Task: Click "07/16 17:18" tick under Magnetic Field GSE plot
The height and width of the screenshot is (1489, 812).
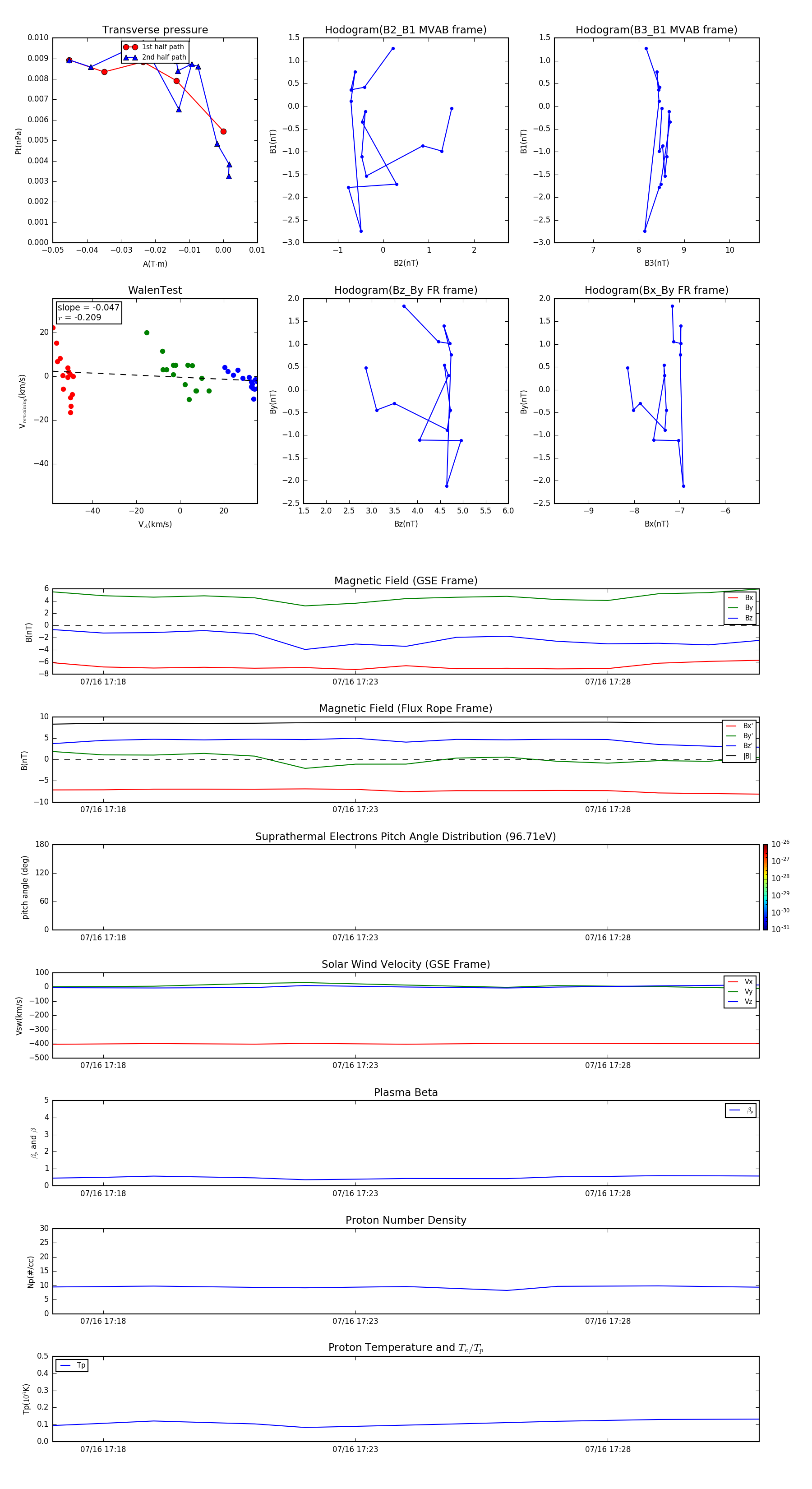Action: point(103,681)
